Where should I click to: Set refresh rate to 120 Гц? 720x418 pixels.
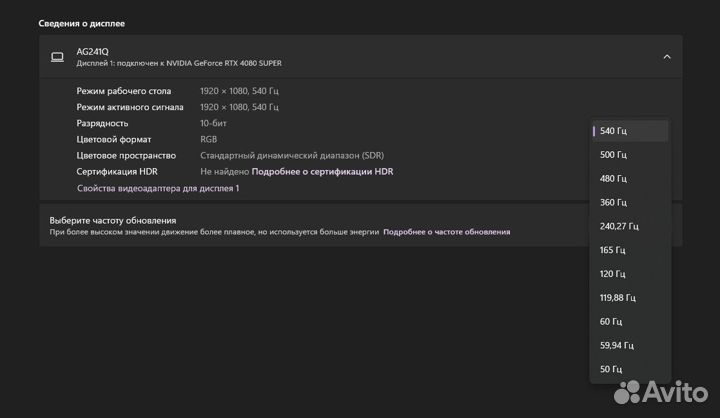click(x=630, y=274)
